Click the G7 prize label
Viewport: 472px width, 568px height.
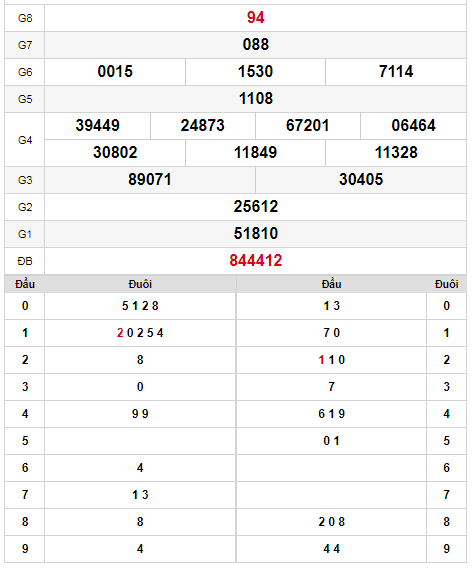pyautogui.click(x=25, y=45)
